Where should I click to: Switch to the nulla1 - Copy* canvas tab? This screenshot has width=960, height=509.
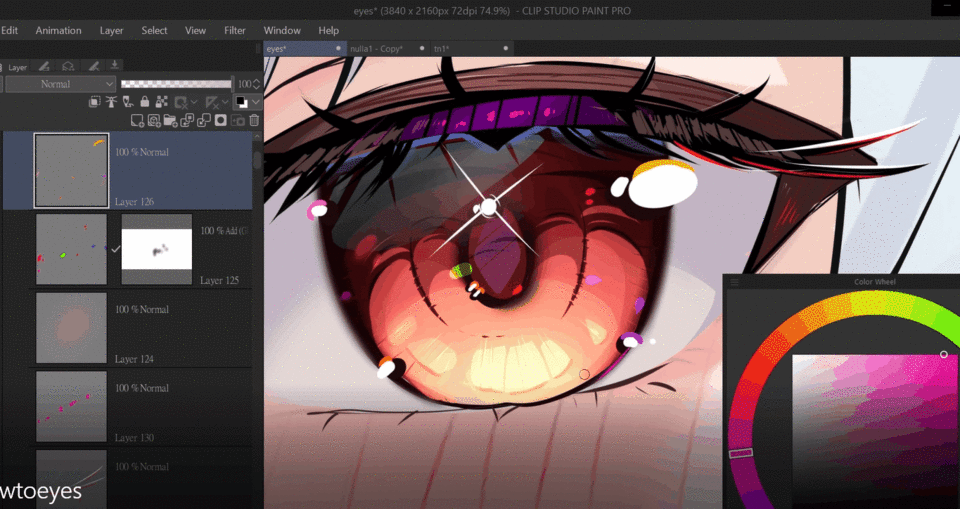388,48
